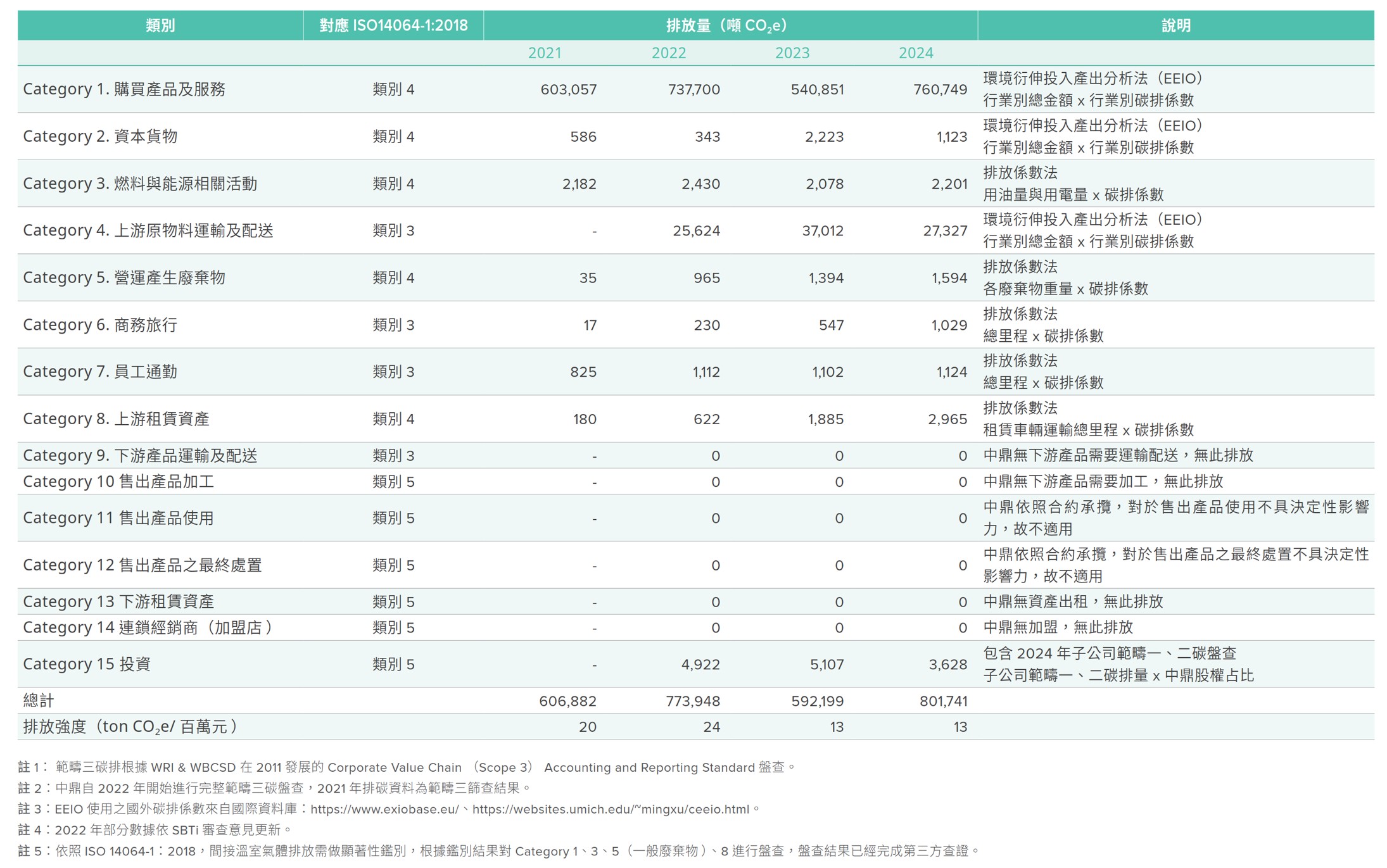Click the 對應 ISO14064-1:2018 column header
Viewport: 1387px width, 868px height.
393,25
